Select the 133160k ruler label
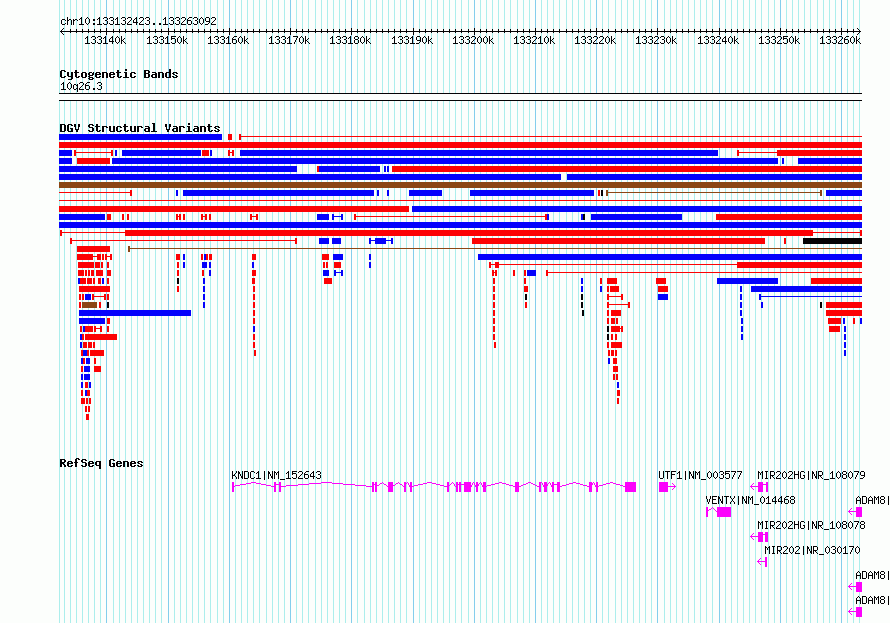 (x=228, y=40)
